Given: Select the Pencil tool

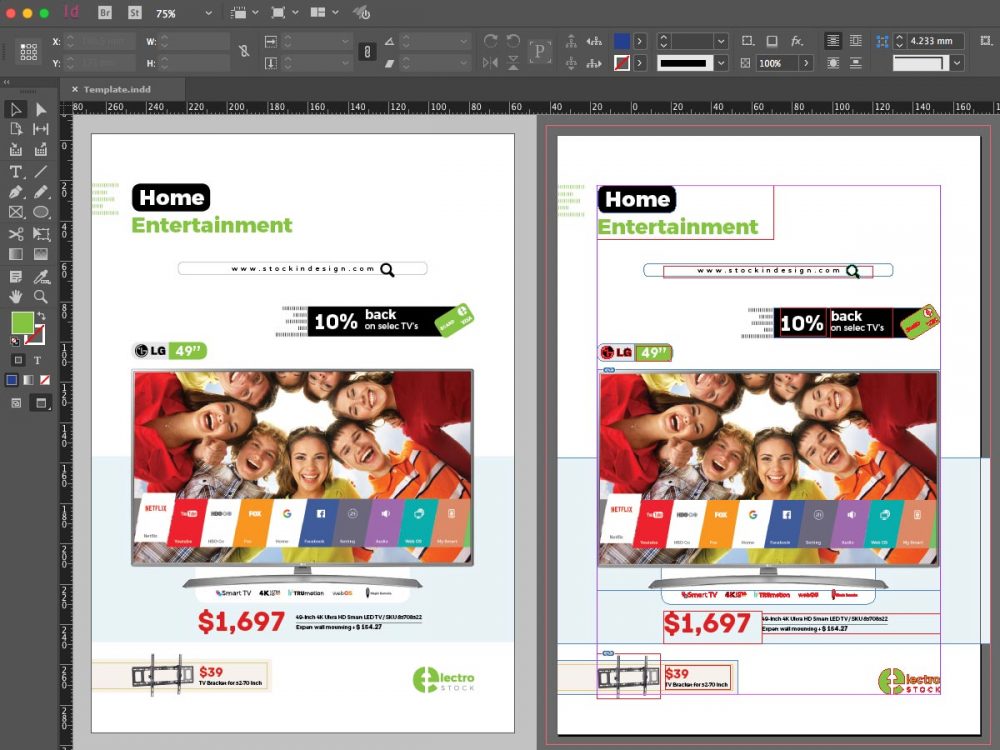Looking at the screenshot, I should click(41, 192).
